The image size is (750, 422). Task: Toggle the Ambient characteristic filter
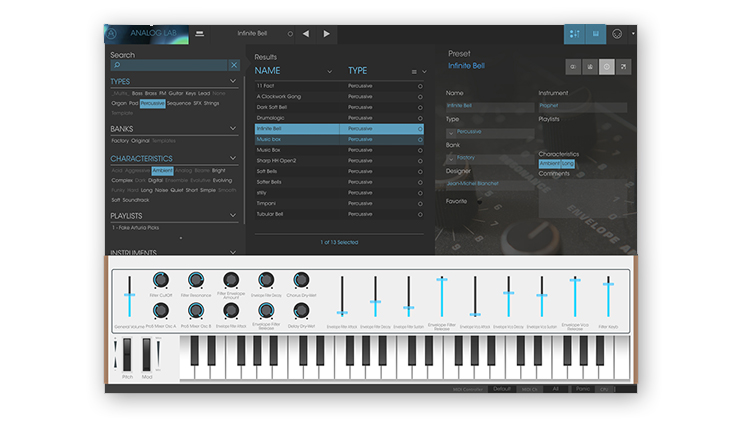[x=163, y=171]
